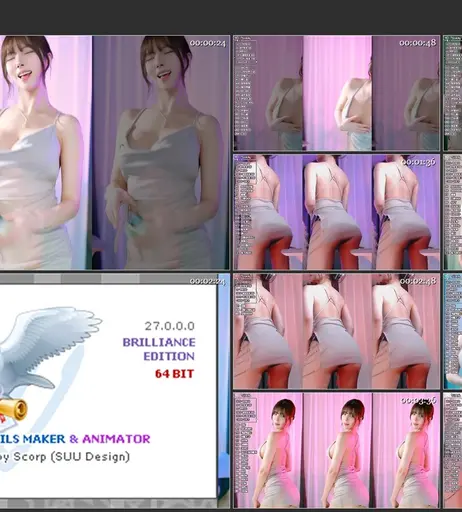Image resolution: width=462 pixels, height=512 pixels.
Task: Click the 00:01:36 timestamp overlay
Action: pos(418,162)
